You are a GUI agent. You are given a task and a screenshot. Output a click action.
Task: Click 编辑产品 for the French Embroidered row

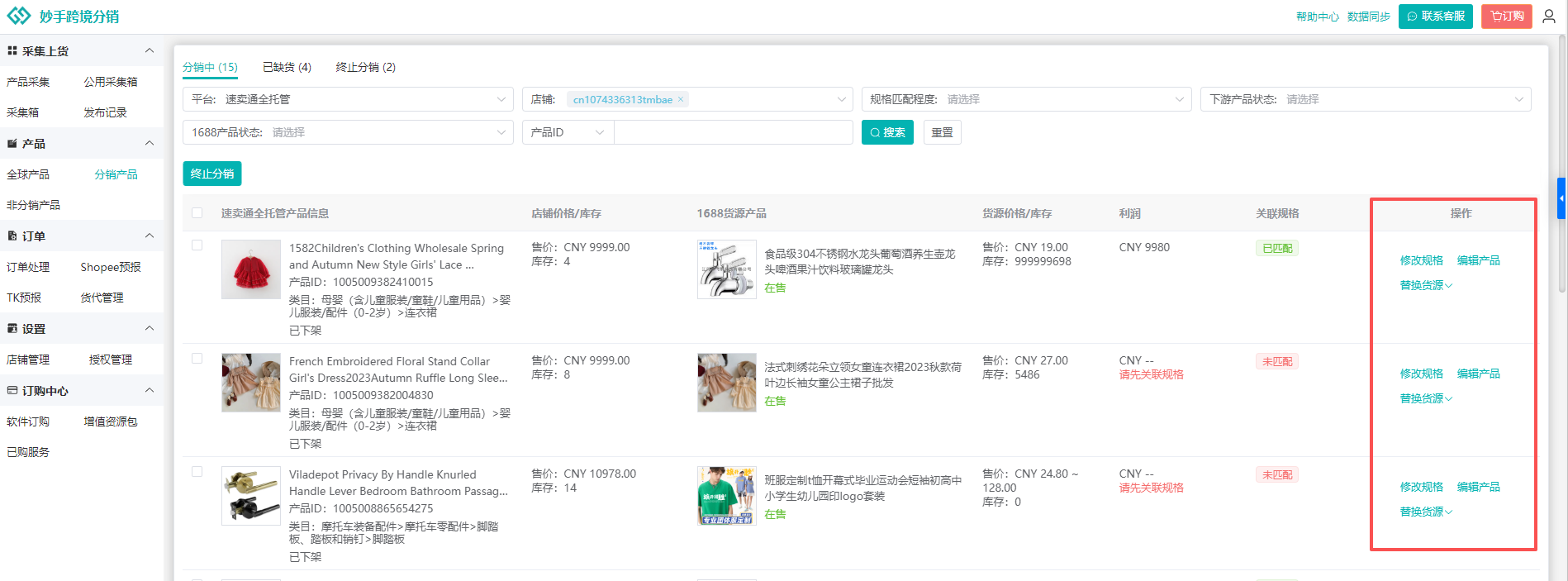[x=1479, y=374]
